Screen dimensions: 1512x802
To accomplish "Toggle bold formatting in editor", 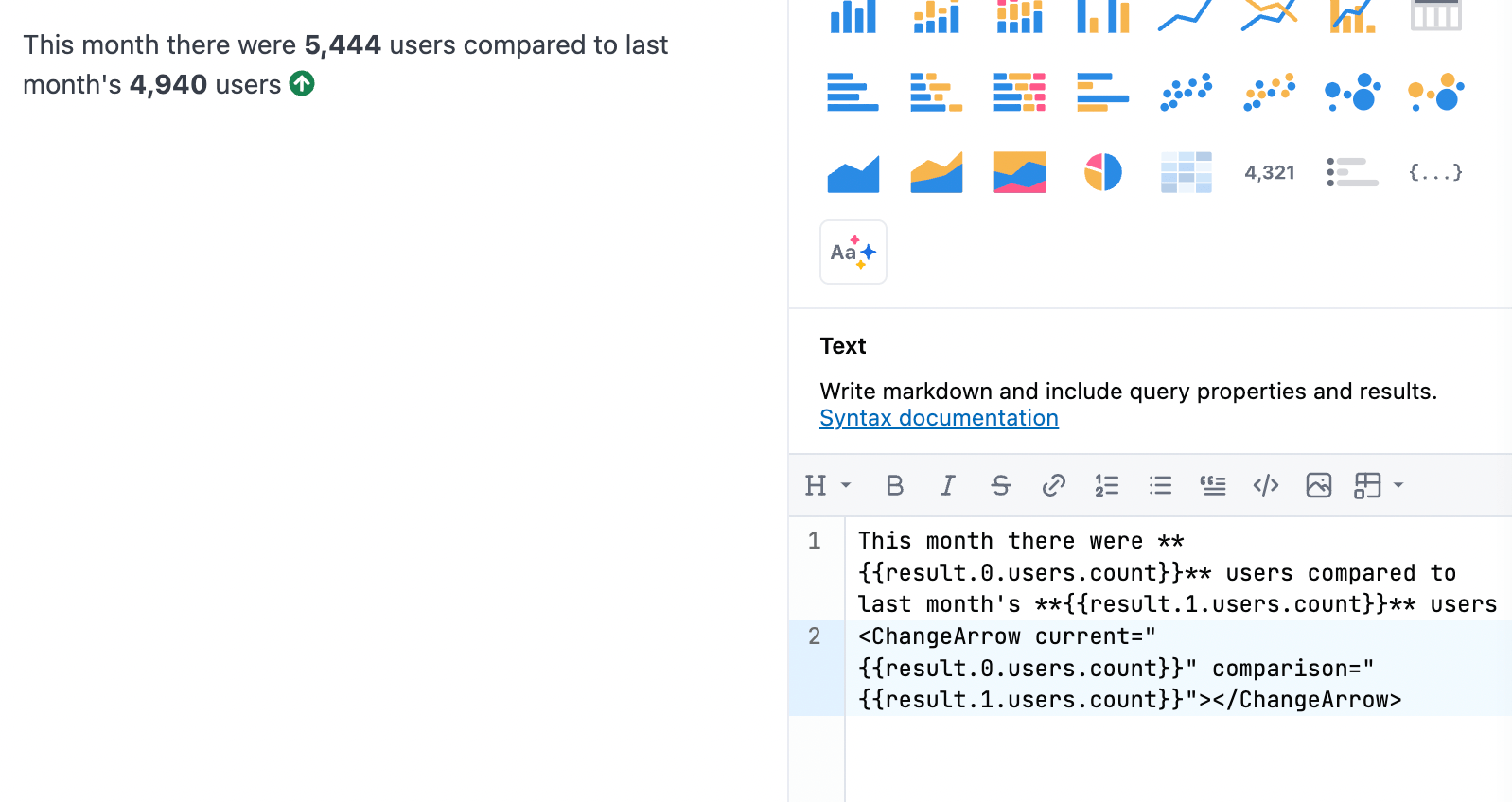I will 894,485.
